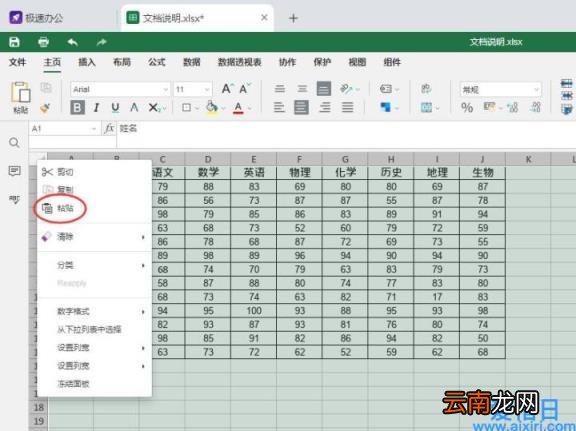This screenshot has height=431, width=576.
Task: Open the comments icon in left sidebar
Action: pos(14,171)
